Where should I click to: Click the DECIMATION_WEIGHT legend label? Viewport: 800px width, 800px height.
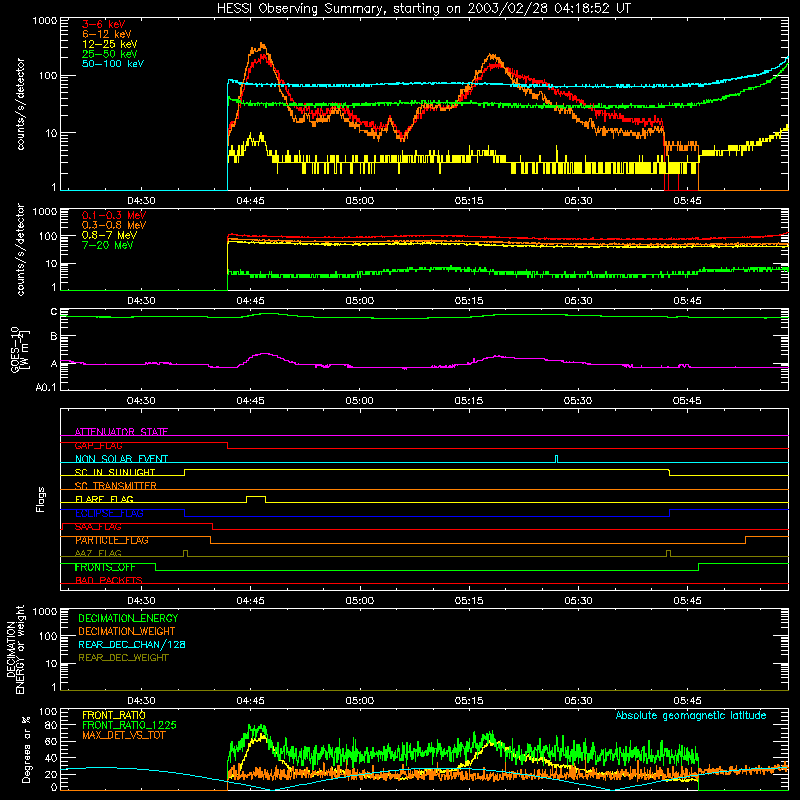tap(127, 631)
